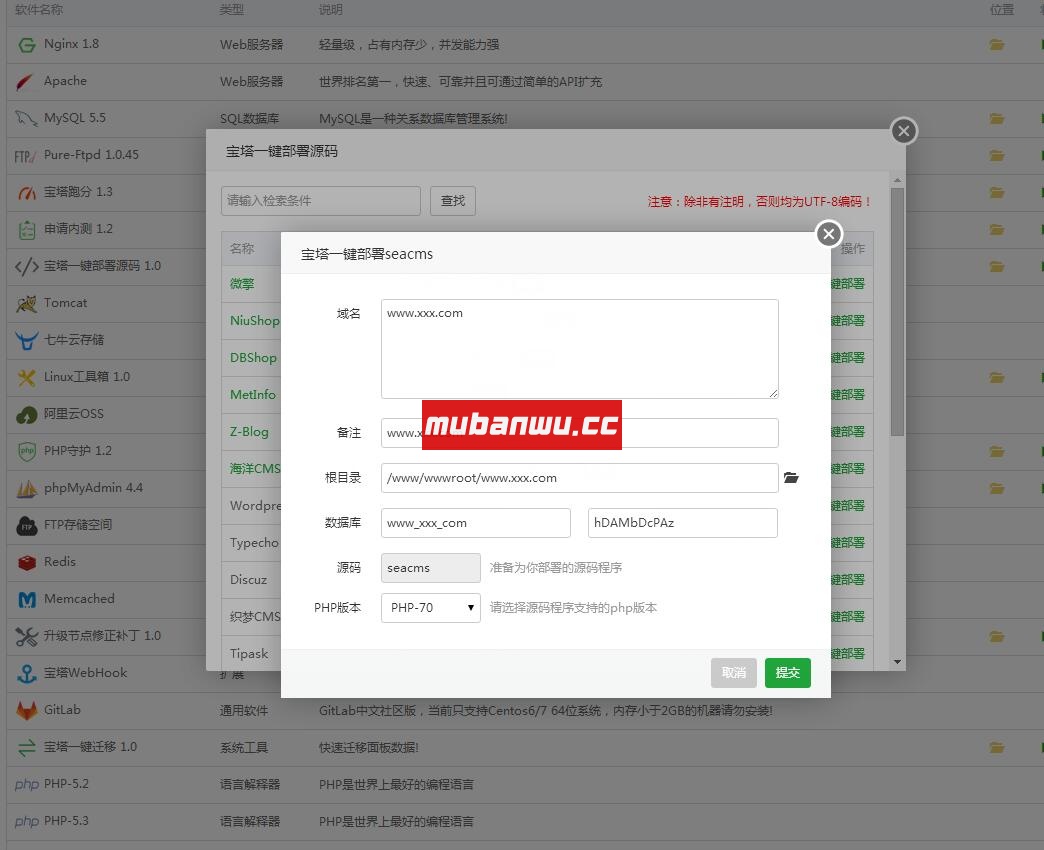Viewport: 1044px width, 850px height.
Task: Click the Apache software name
Action: pyautogui.click(x=65, y=81)
